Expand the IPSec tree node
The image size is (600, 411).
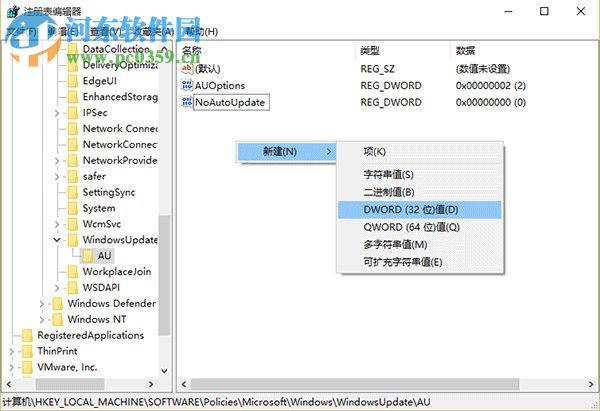coord(57,113)
